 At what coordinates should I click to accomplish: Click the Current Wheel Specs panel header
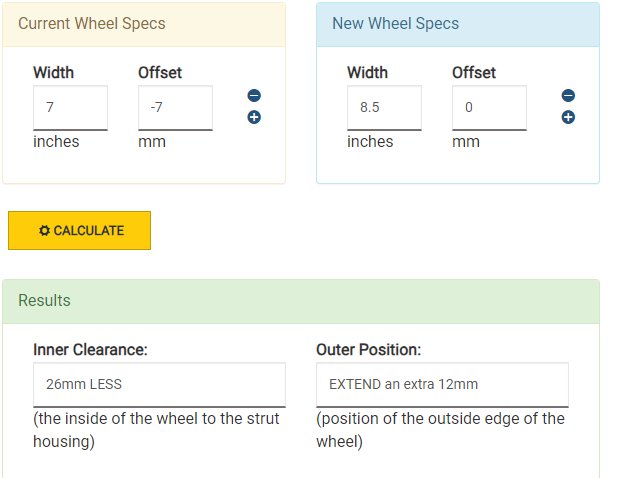tap(144, 25)
